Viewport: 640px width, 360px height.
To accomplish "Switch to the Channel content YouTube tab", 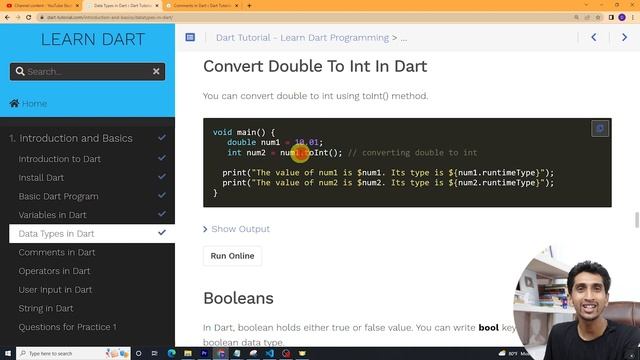I will (40, 6).
